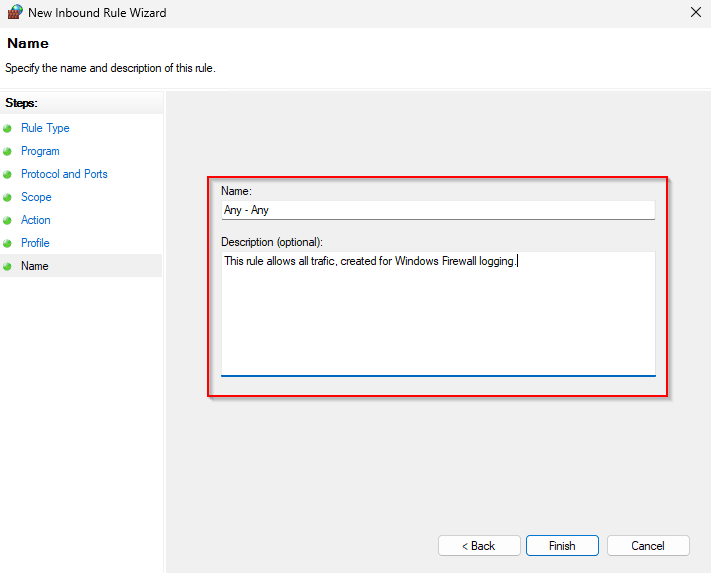Click the green bullet next to Program
The image size is (711, 573).
coord(8,152)
